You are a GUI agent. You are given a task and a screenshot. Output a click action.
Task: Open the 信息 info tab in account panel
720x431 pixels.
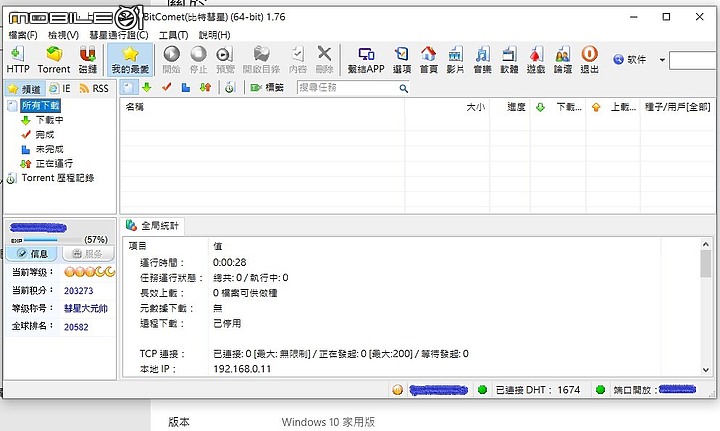pos(32,254)
